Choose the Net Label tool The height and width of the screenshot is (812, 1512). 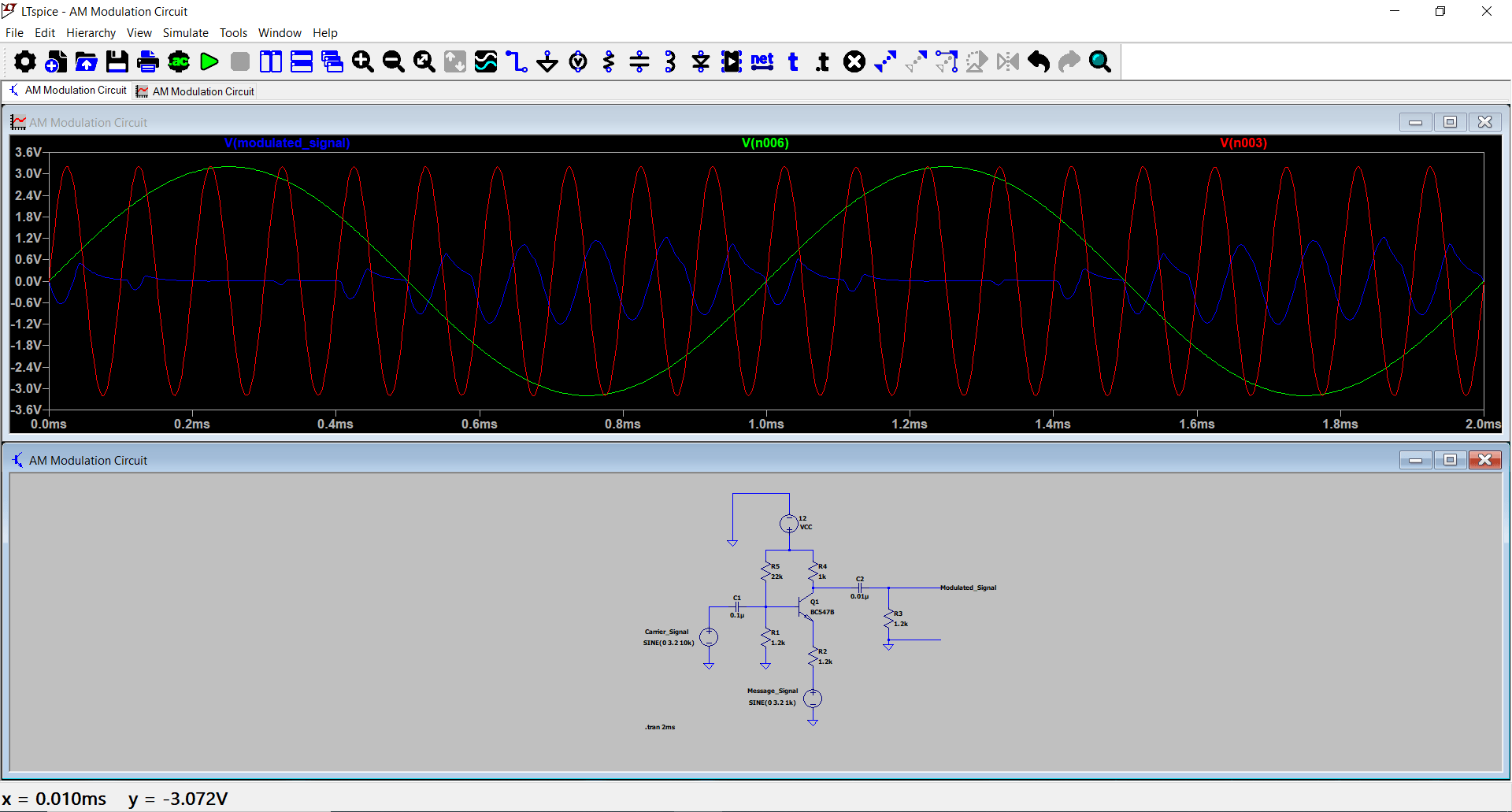[x=762, y=61]
